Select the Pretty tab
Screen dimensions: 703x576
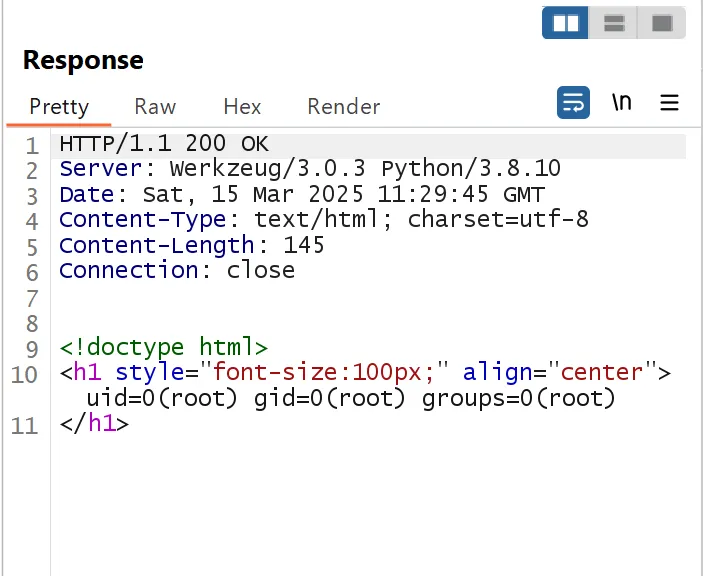coord(59,106)
